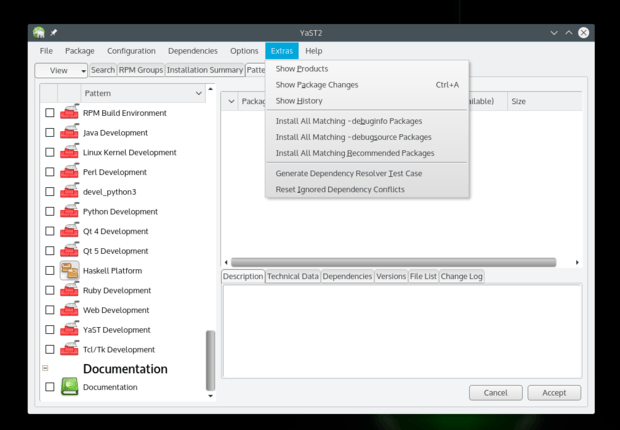The height and width of the screenshot is (430, 620).
Task: Click the YaST Development pattern icon
Action: [69, 329]
